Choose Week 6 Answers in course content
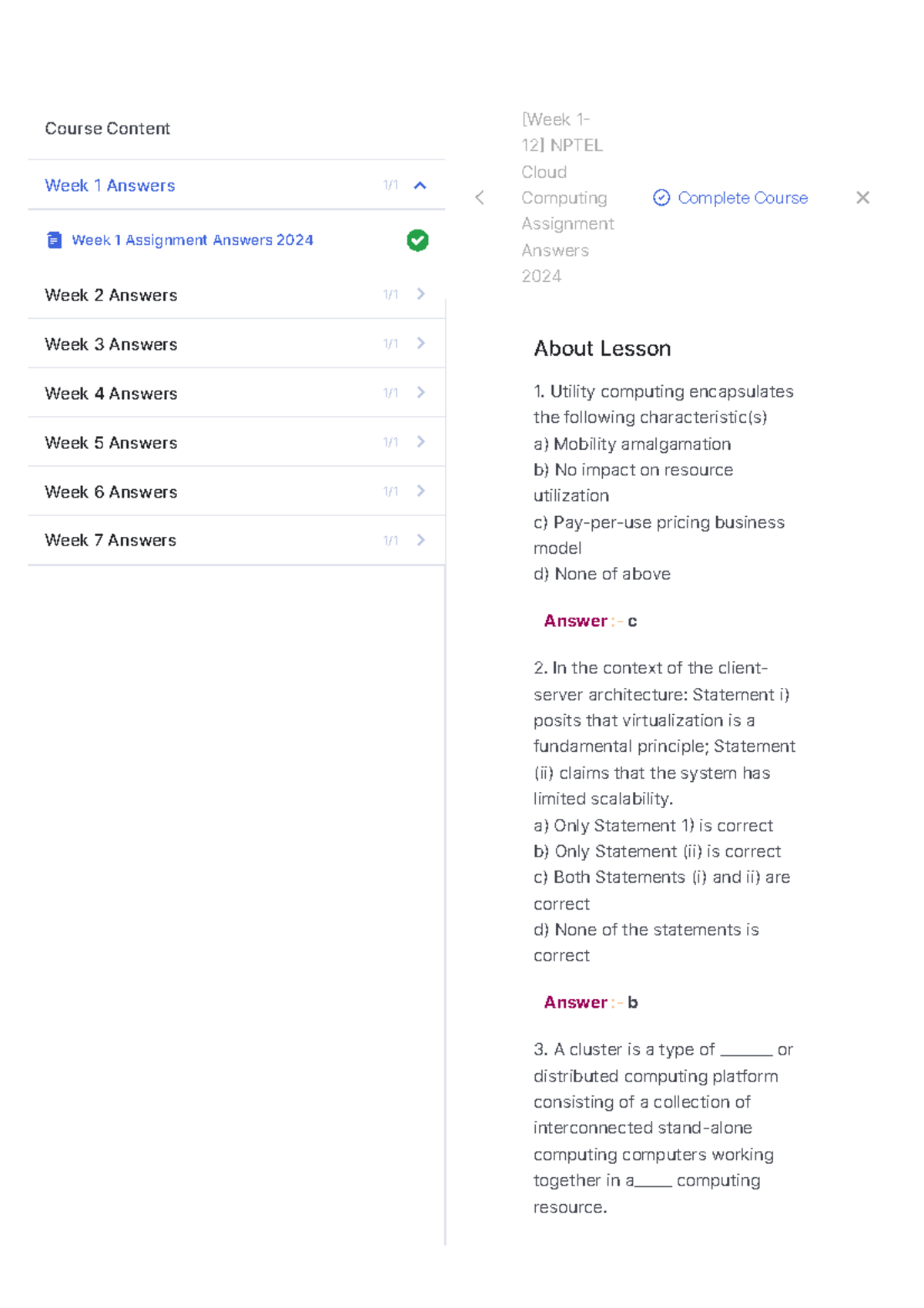The image size is (924, 1308). tap(111, 492)
